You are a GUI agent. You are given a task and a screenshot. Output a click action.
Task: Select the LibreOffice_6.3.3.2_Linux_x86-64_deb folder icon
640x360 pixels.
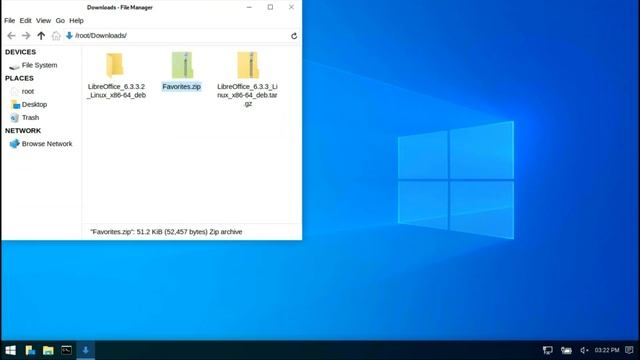[x=115, y=65]
